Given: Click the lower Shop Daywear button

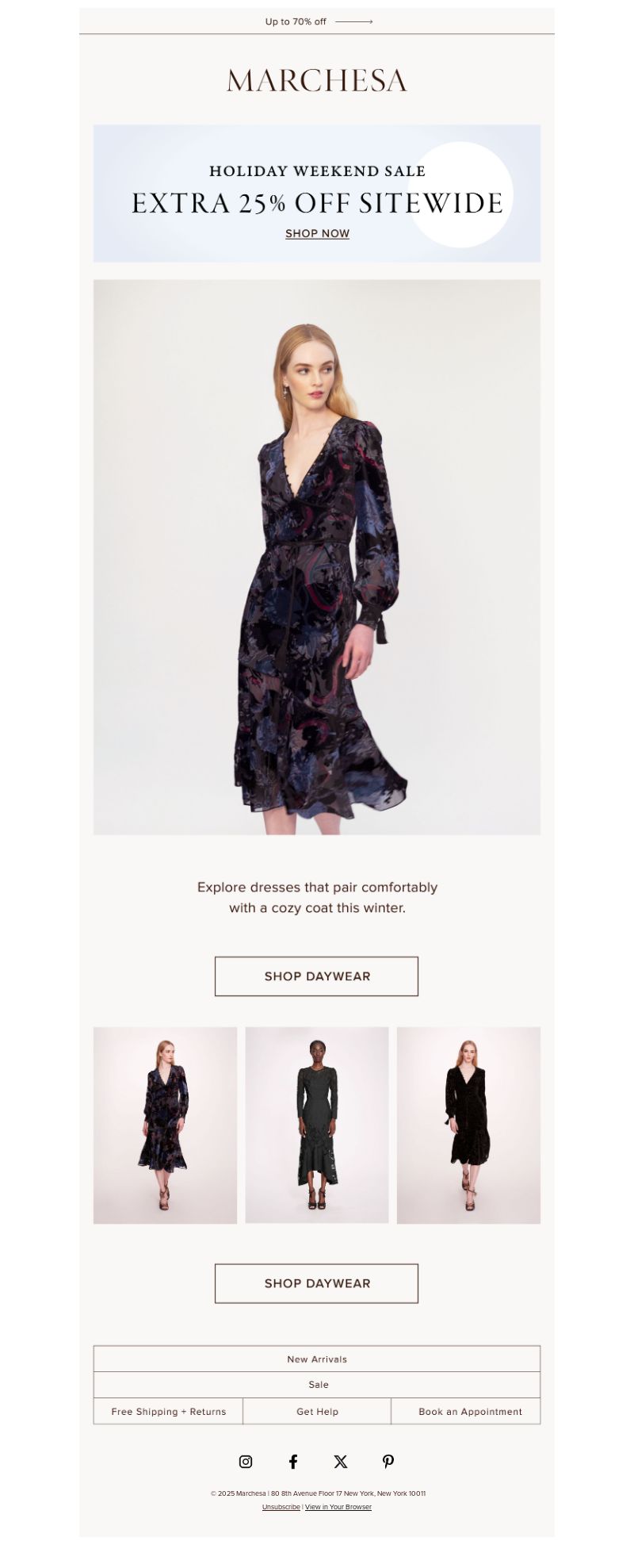Looking at the screenshot, I should click(x=316, y=1282).
